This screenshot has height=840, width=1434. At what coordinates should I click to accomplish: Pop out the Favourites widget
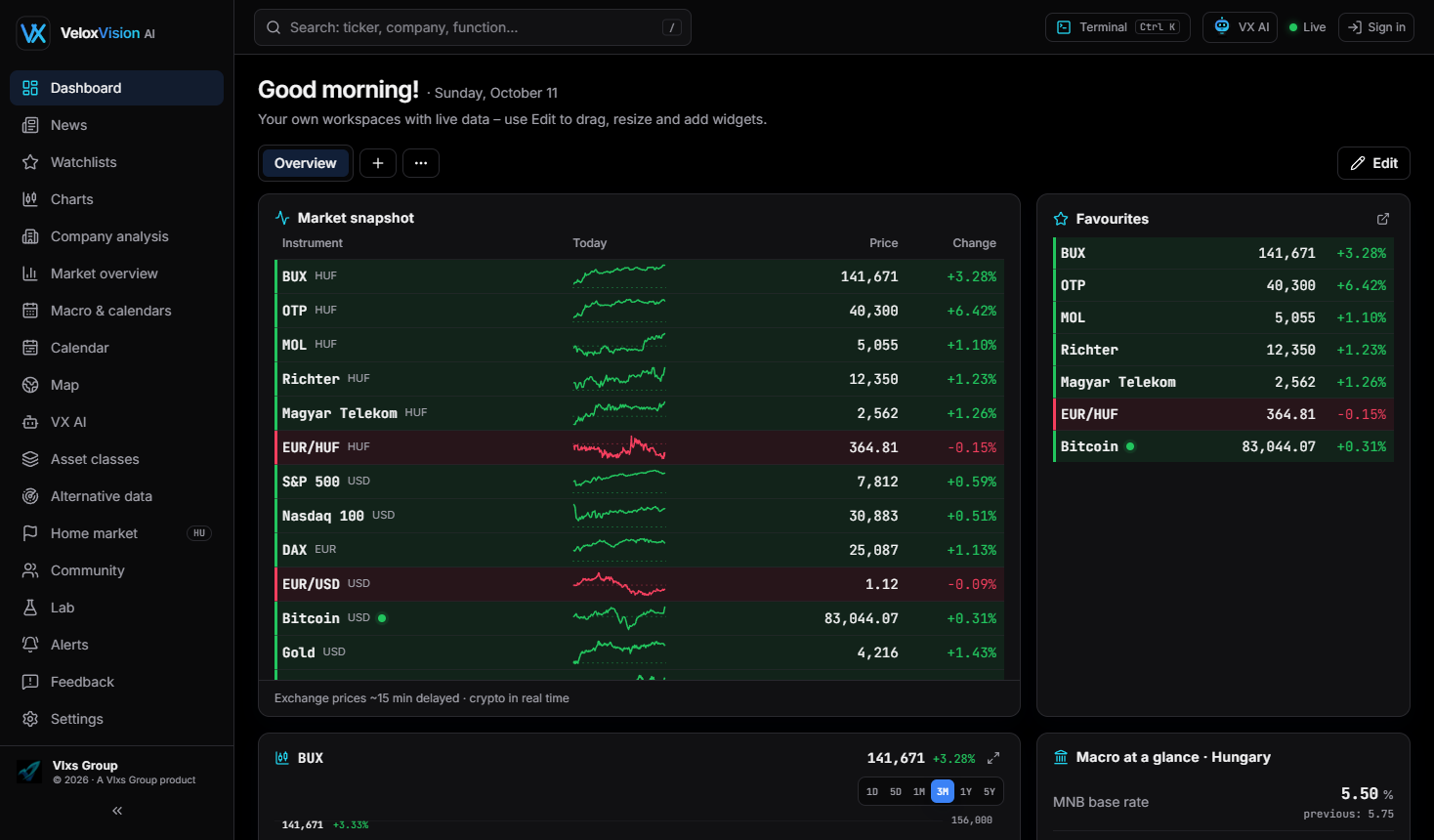(x=1383, y=219)
